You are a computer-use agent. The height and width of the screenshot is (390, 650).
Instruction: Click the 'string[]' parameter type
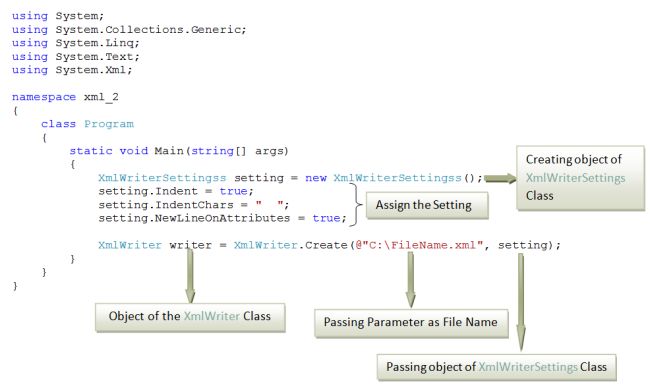coord(218,151)
